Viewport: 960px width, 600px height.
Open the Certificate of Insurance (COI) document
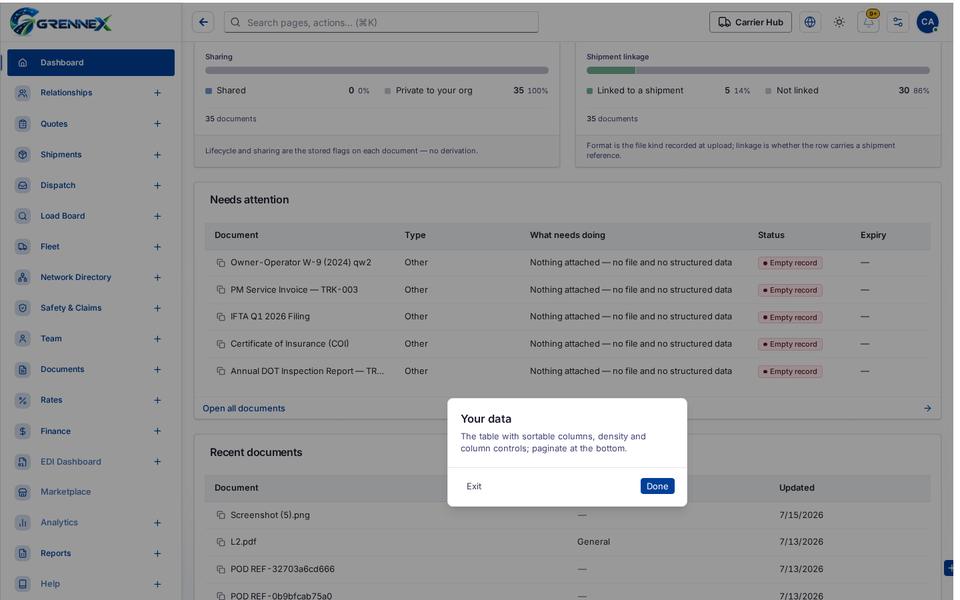tap(290, 343)
